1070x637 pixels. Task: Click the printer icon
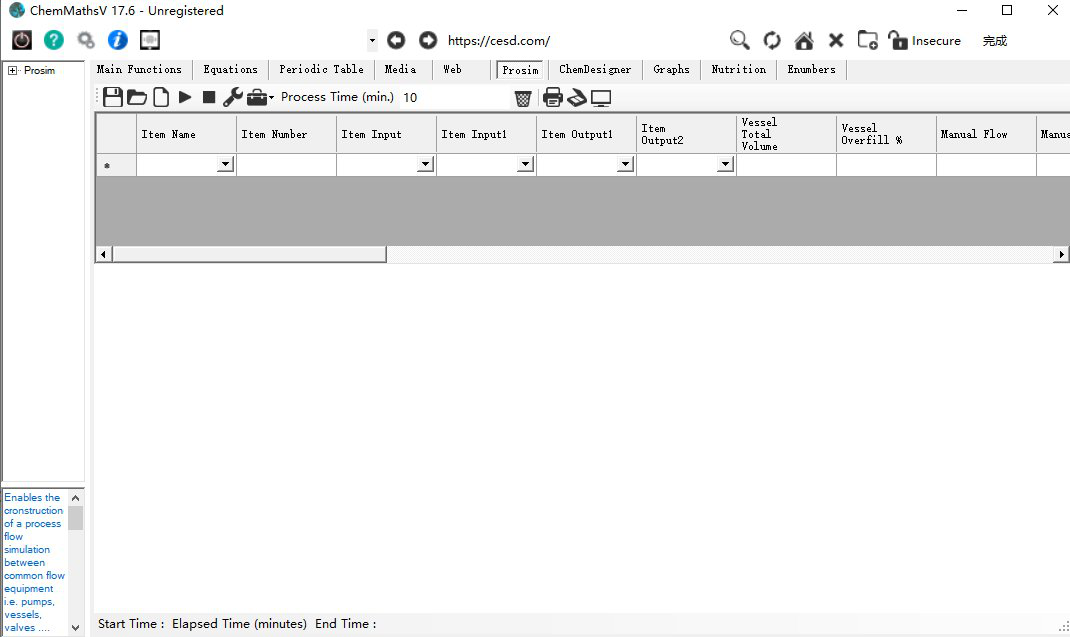[x=552, y=97]
